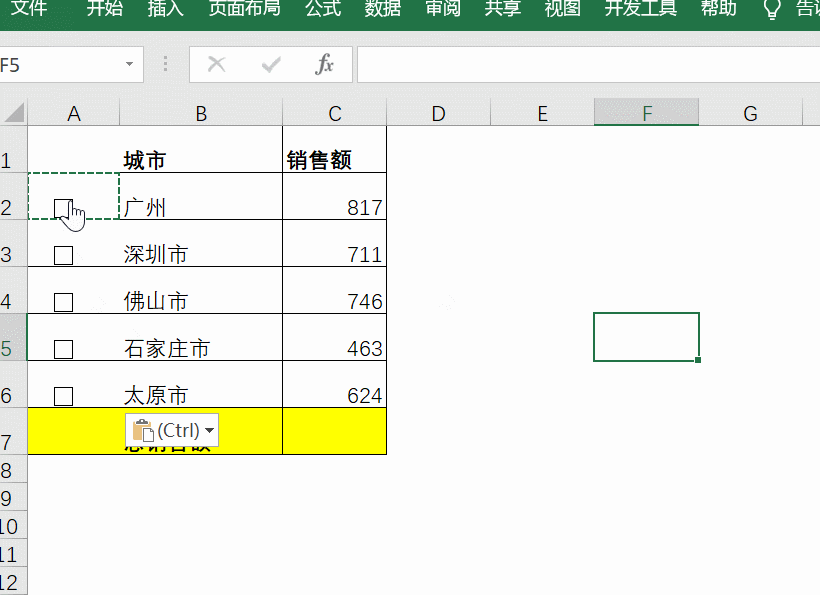820x595 pixels.
Task: Select column C header
Action: point(335,113)
